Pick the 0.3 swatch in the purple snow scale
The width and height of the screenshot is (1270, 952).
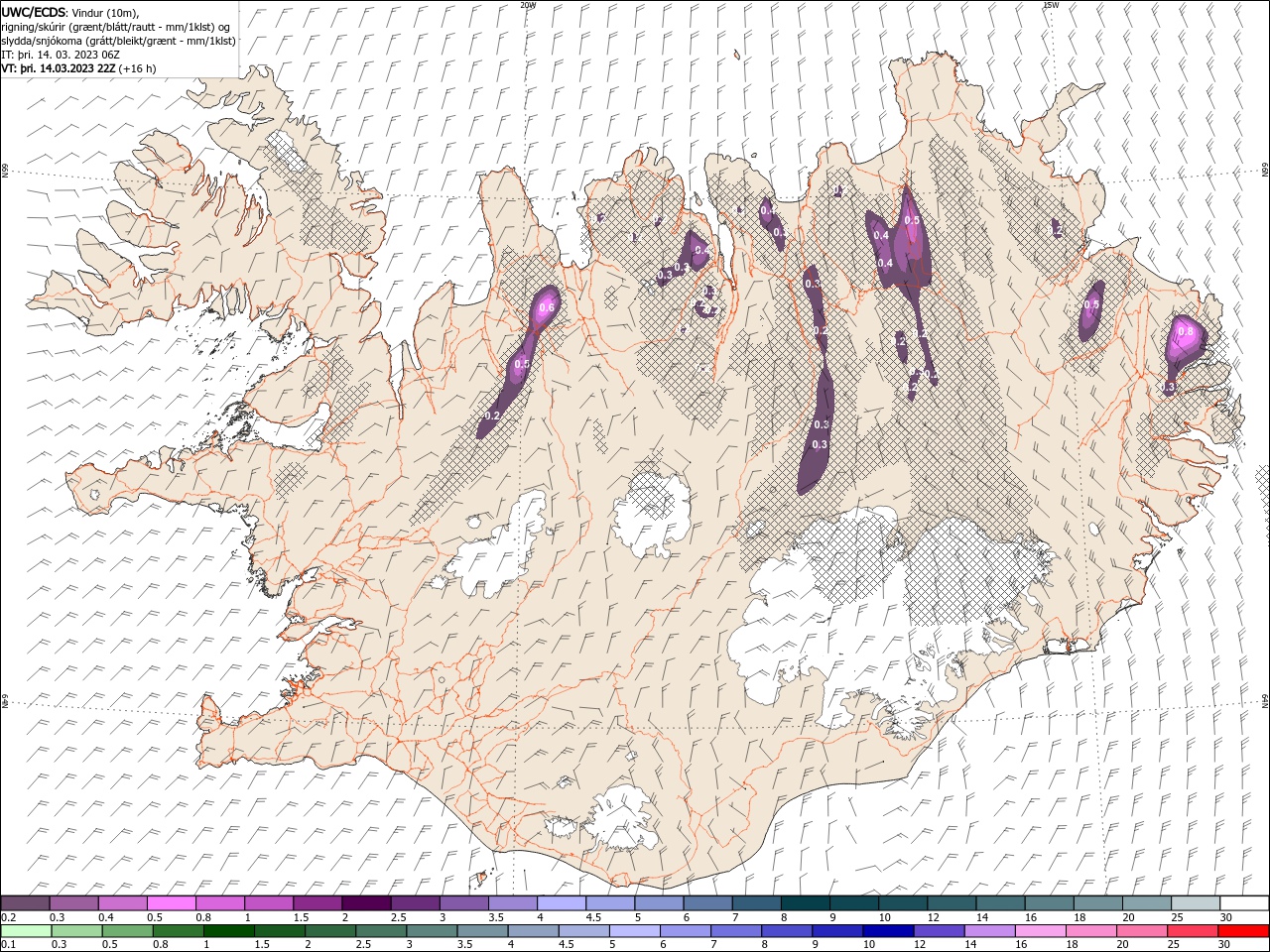tap(73, 903)
